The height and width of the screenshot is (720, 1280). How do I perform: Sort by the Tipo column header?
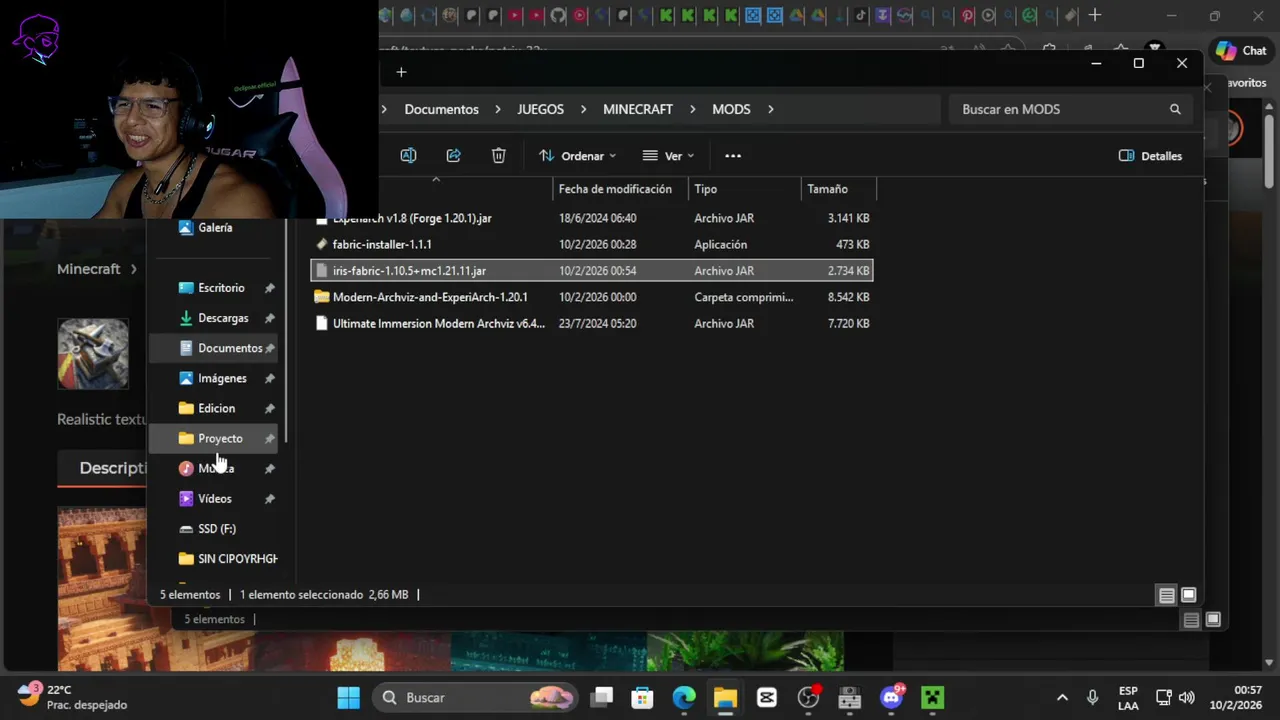tap(745, 189)
